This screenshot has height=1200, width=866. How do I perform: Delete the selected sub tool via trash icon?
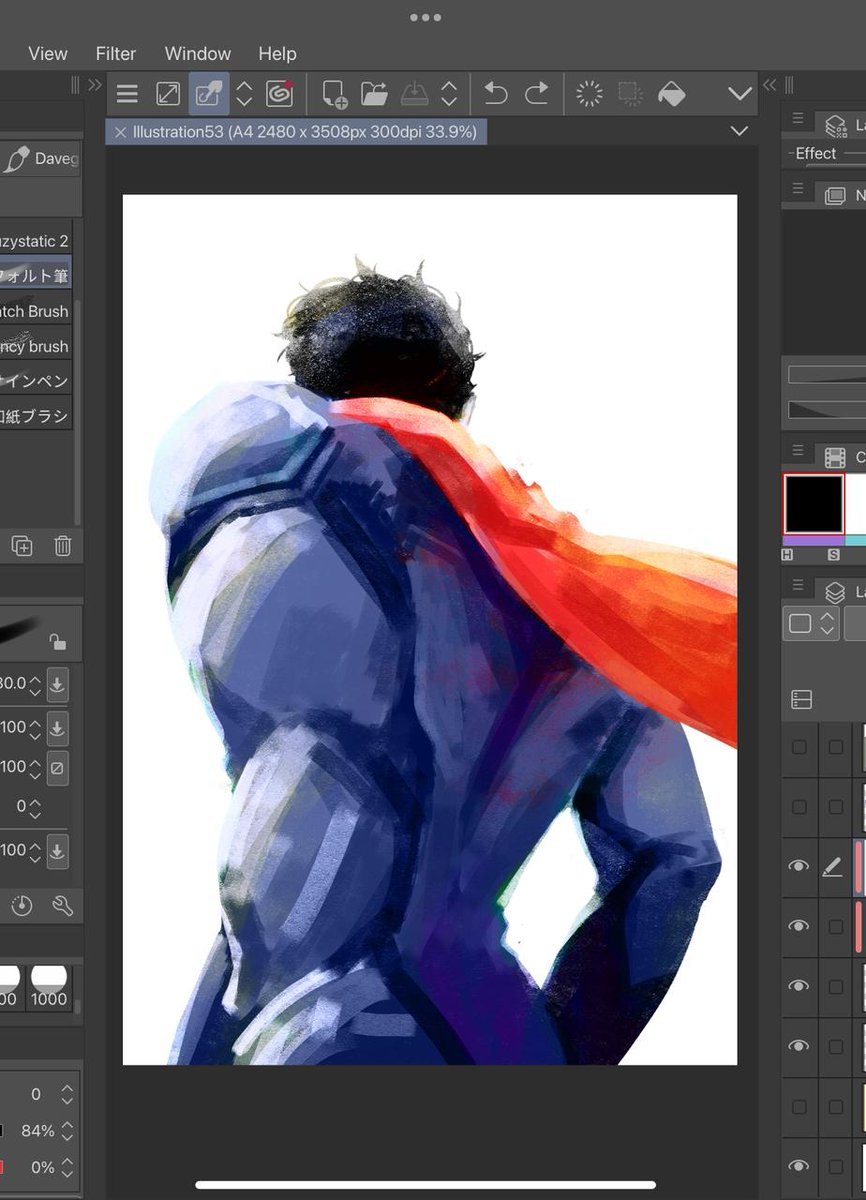[x=62, y=546]
